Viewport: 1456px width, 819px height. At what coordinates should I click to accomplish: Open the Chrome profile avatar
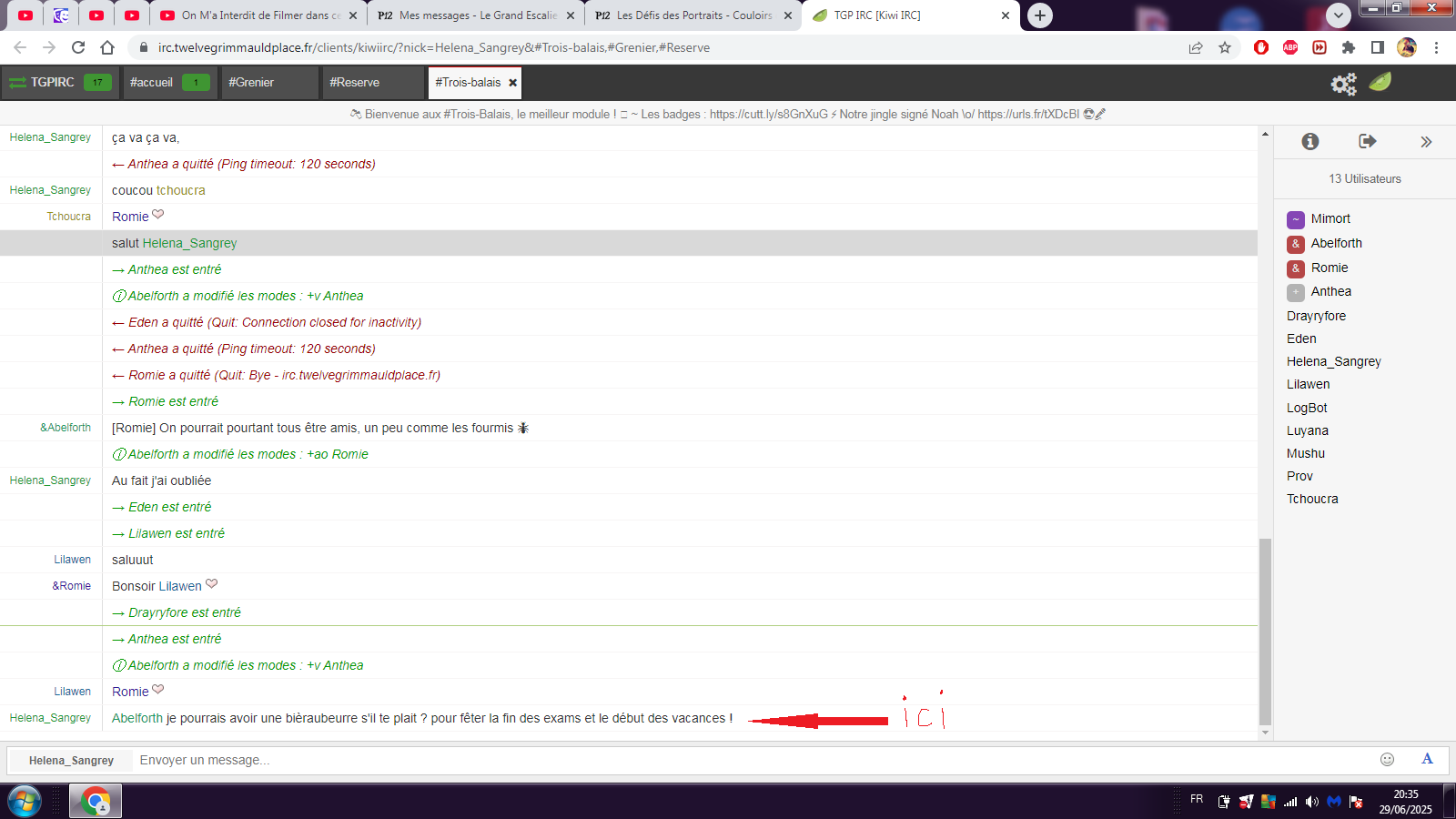1407,47
